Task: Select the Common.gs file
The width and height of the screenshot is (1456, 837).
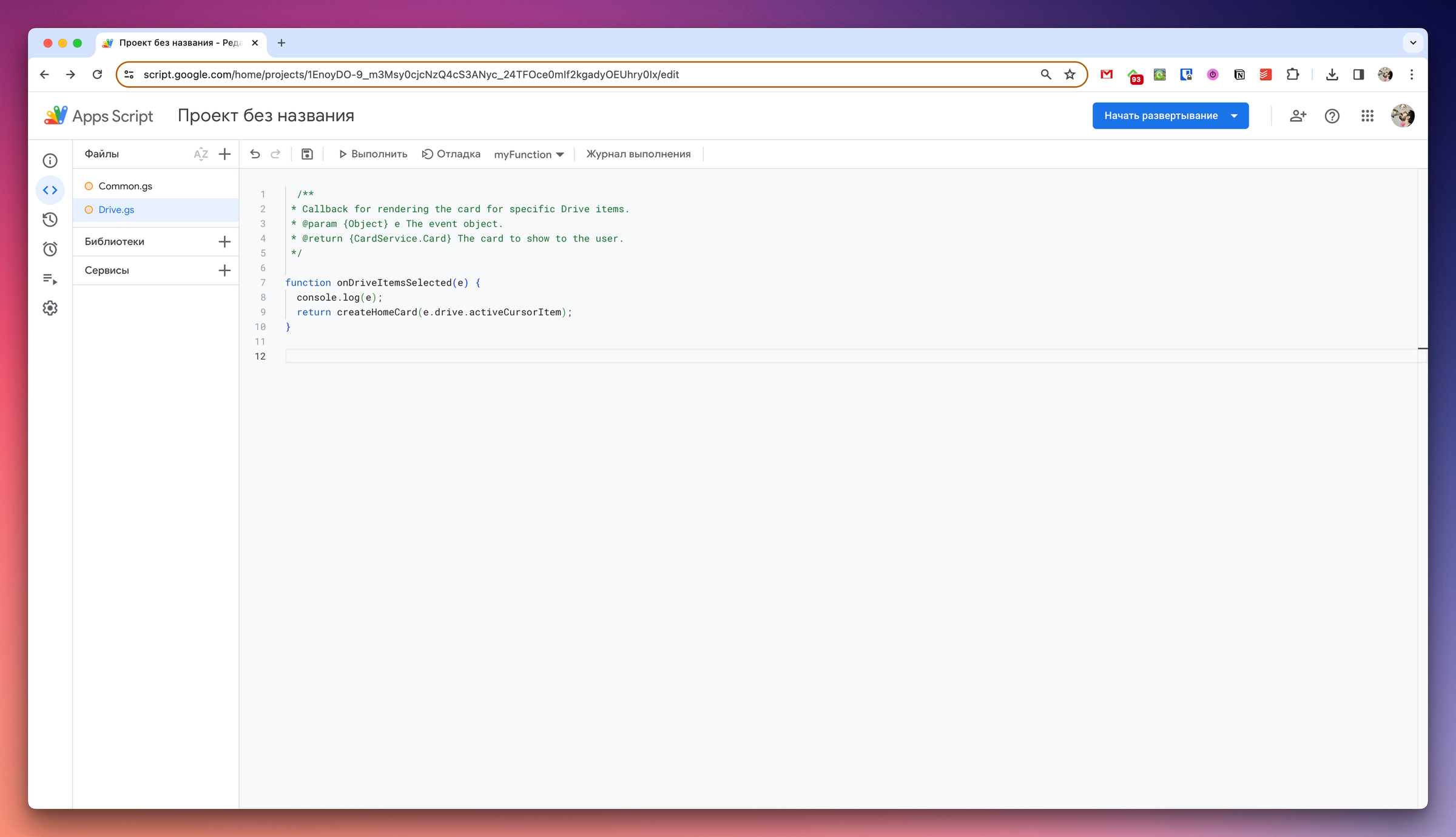Action: pos(125,186)
